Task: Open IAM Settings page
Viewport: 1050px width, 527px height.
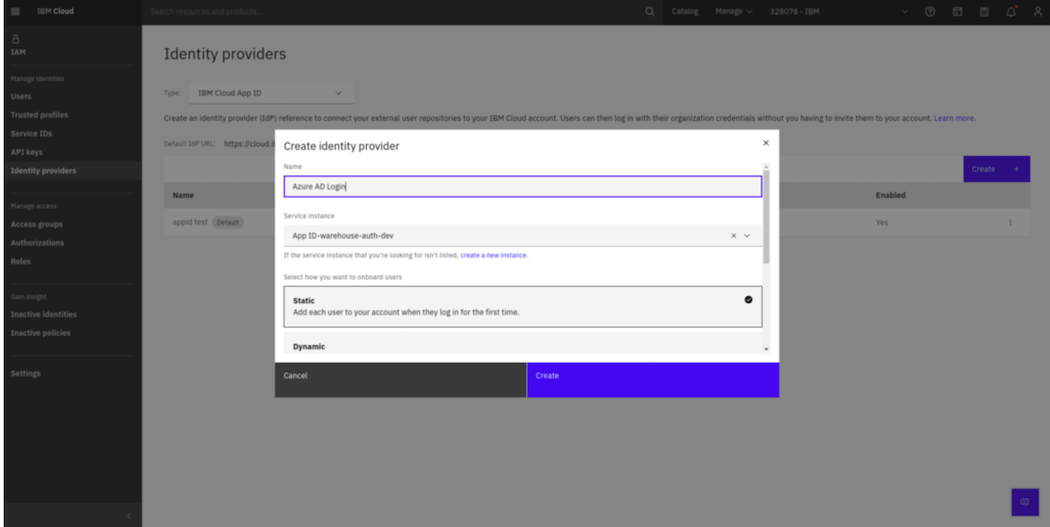Action: [x=25, y=374]
